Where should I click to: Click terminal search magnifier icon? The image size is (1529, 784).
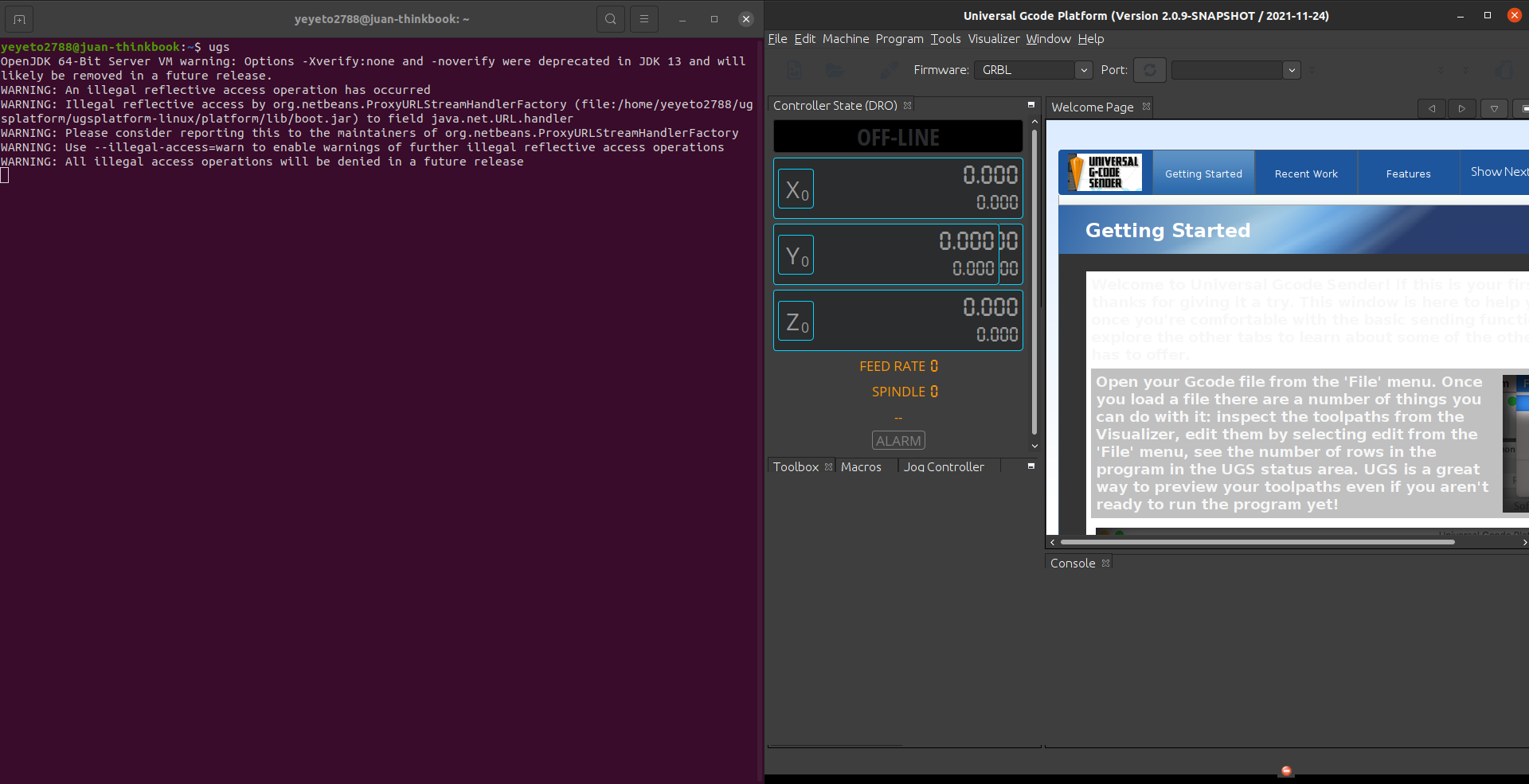pyautogui.click(x=610, y=19)
